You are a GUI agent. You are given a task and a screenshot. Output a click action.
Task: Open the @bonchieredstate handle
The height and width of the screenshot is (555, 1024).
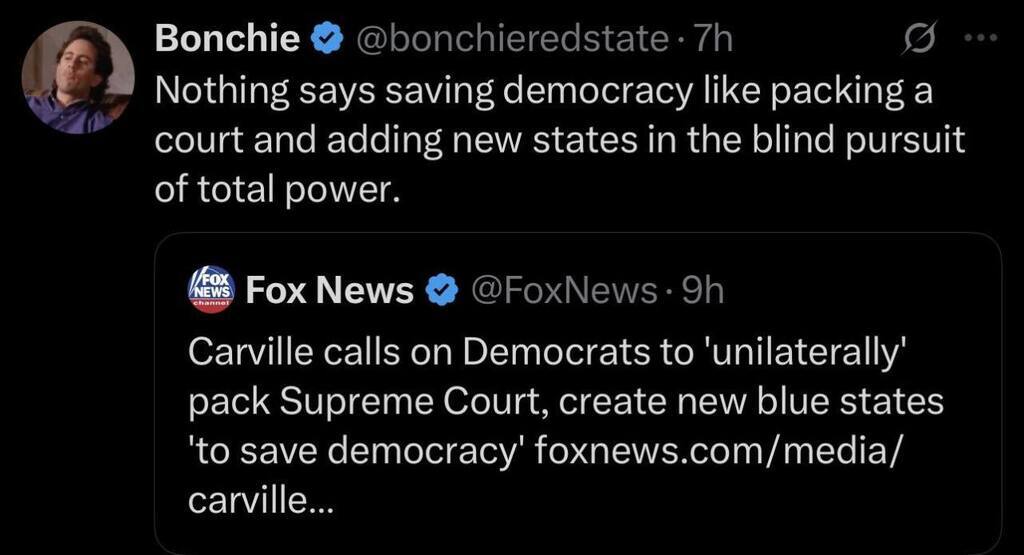point(511,40)
